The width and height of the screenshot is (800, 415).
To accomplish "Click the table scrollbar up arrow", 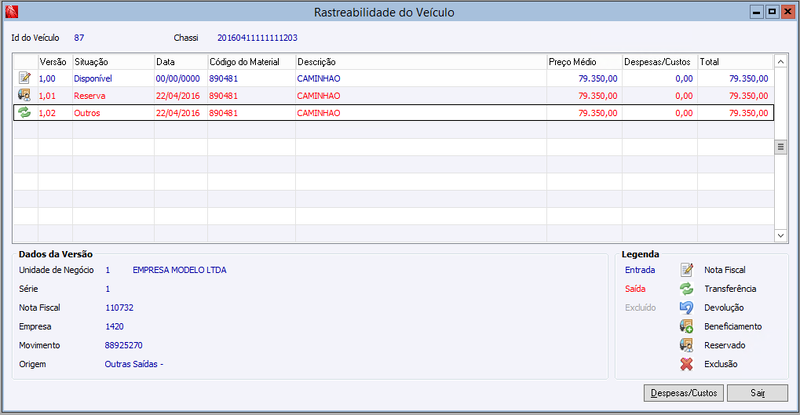I will [x=781, y=62].
